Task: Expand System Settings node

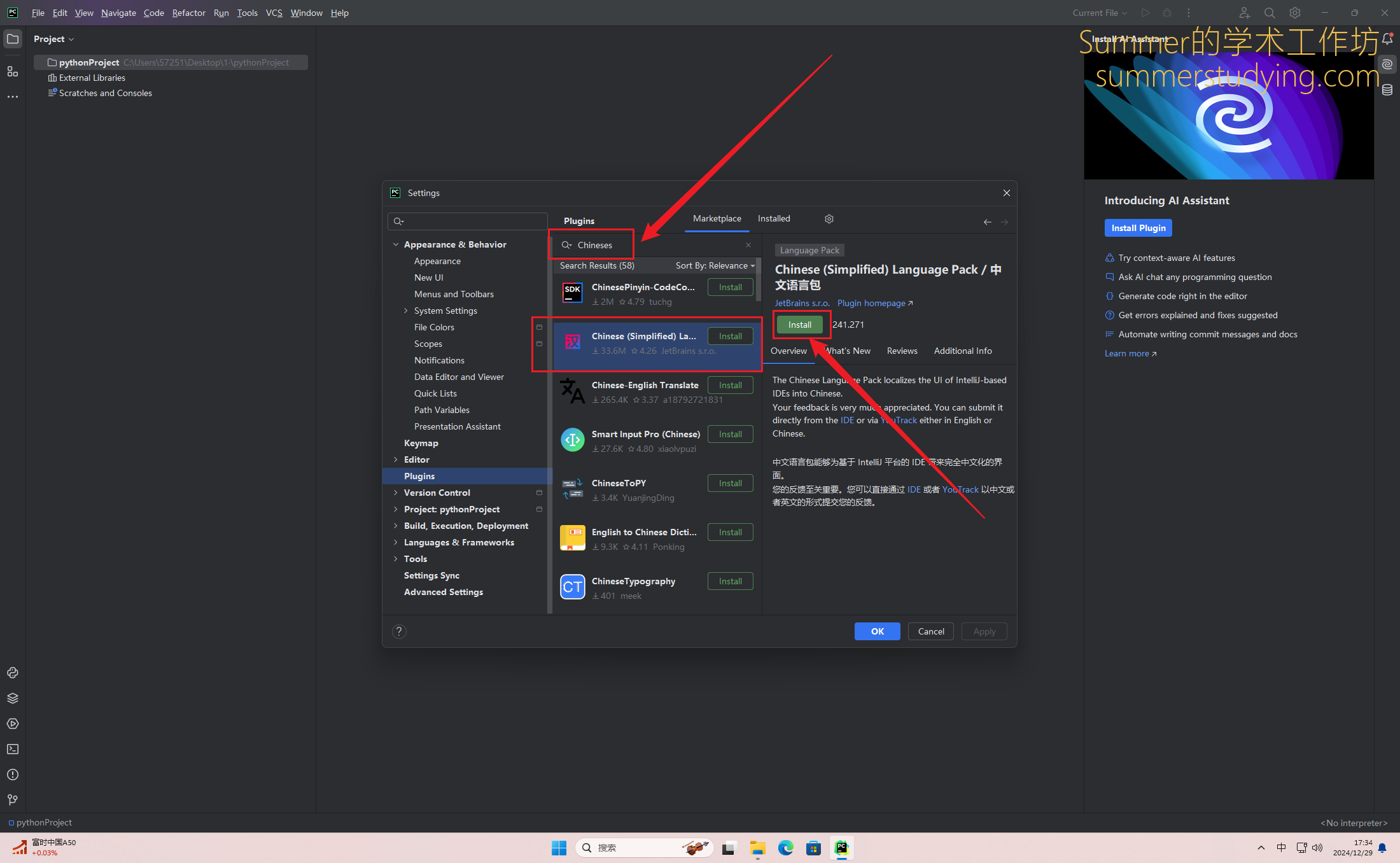Action: [406, 311]
